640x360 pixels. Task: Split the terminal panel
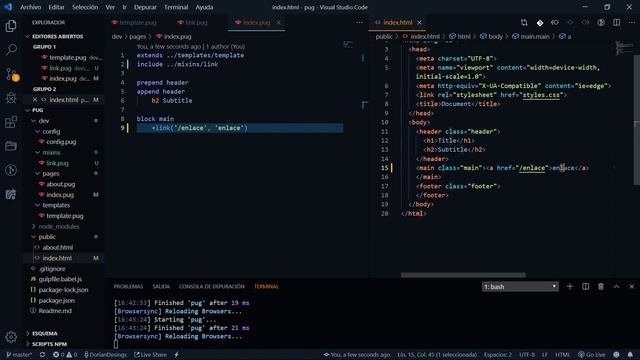click(585, 287)
